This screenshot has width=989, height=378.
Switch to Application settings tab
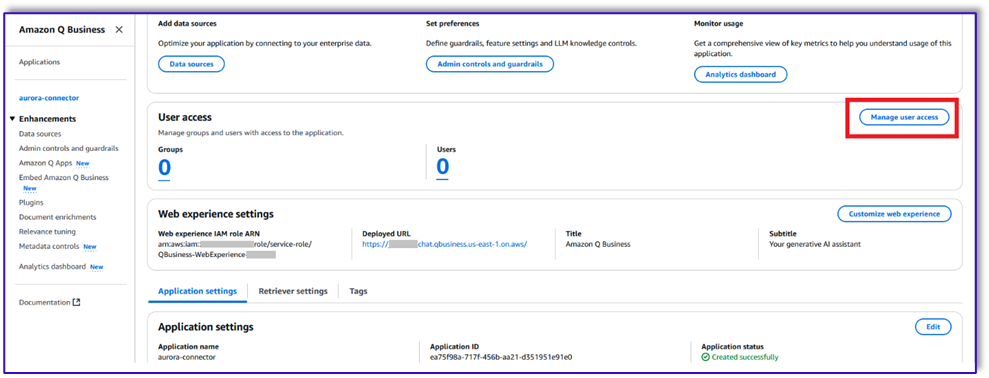coord(197,291)
